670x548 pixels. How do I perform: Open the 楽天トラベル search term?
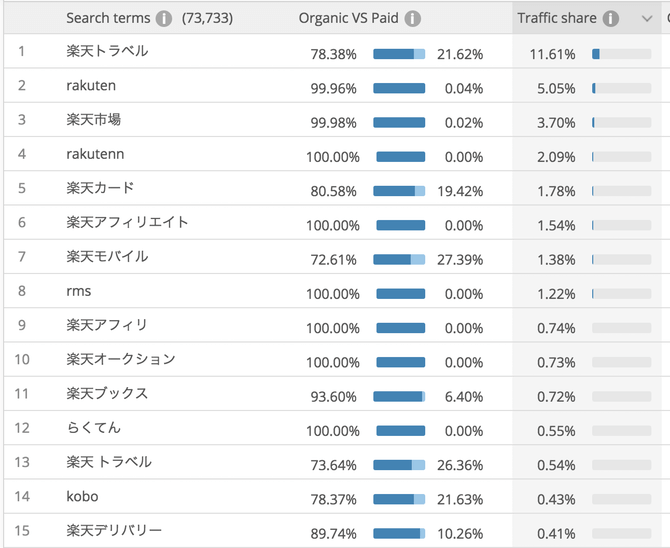[107, 52]
